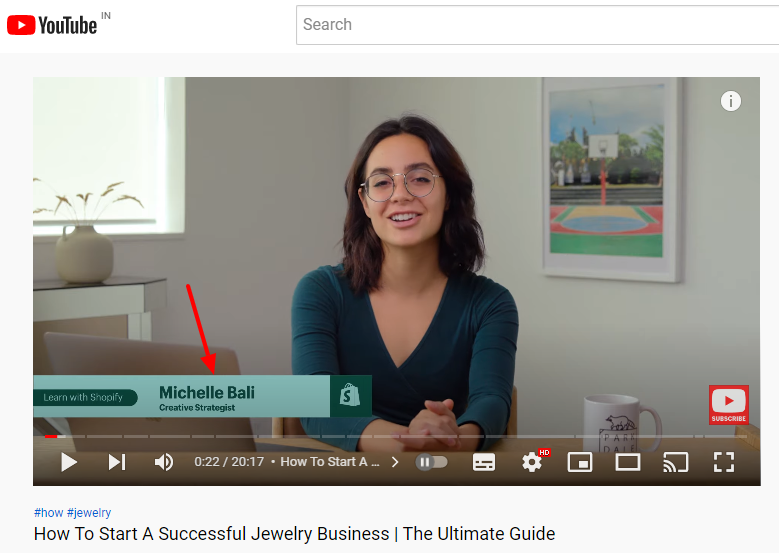
Task: Play the video with the play button
Action: [x=69, y=462]
